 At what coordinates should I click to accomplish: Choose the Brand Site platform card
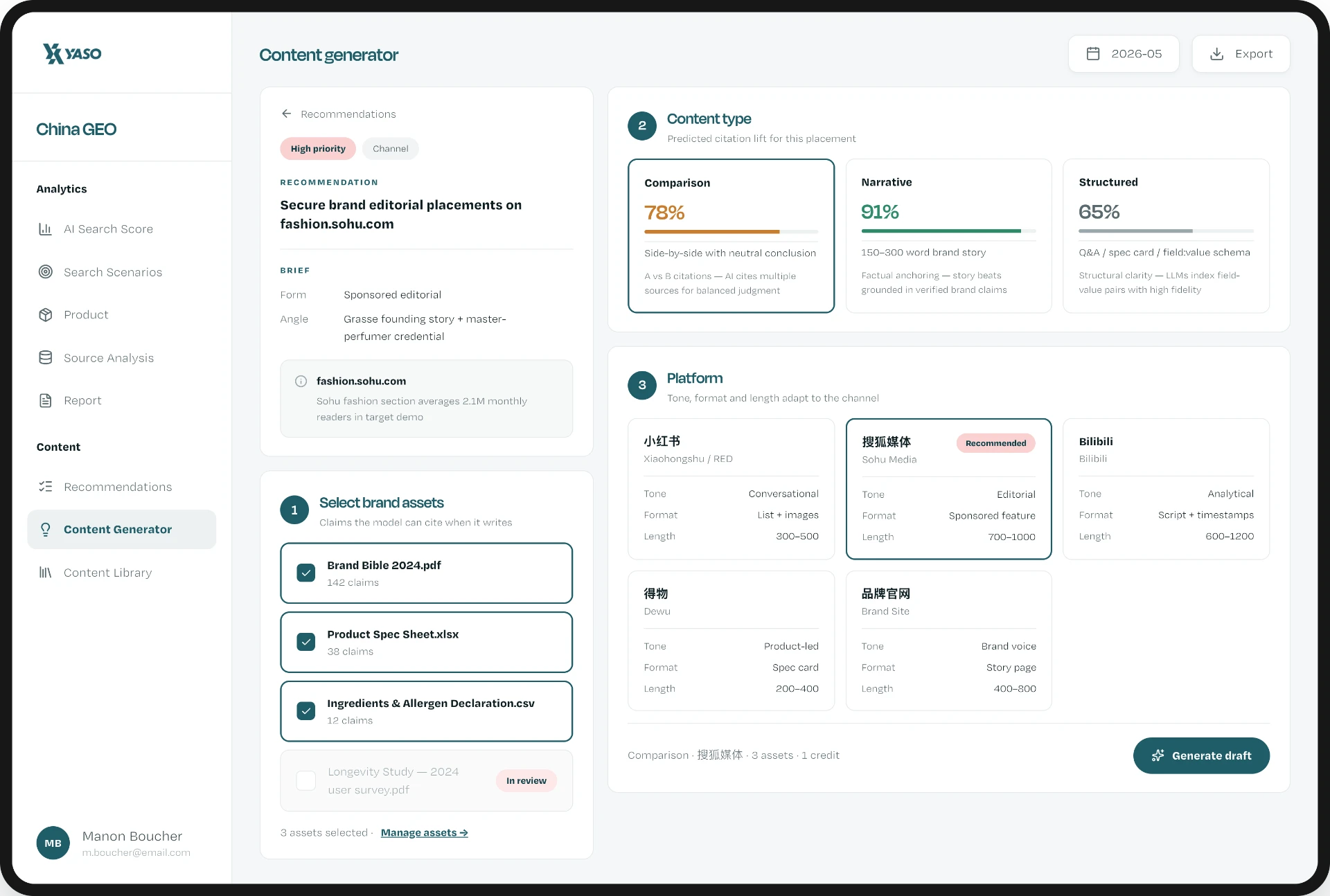pyautogui.click(x=948, y=640)
